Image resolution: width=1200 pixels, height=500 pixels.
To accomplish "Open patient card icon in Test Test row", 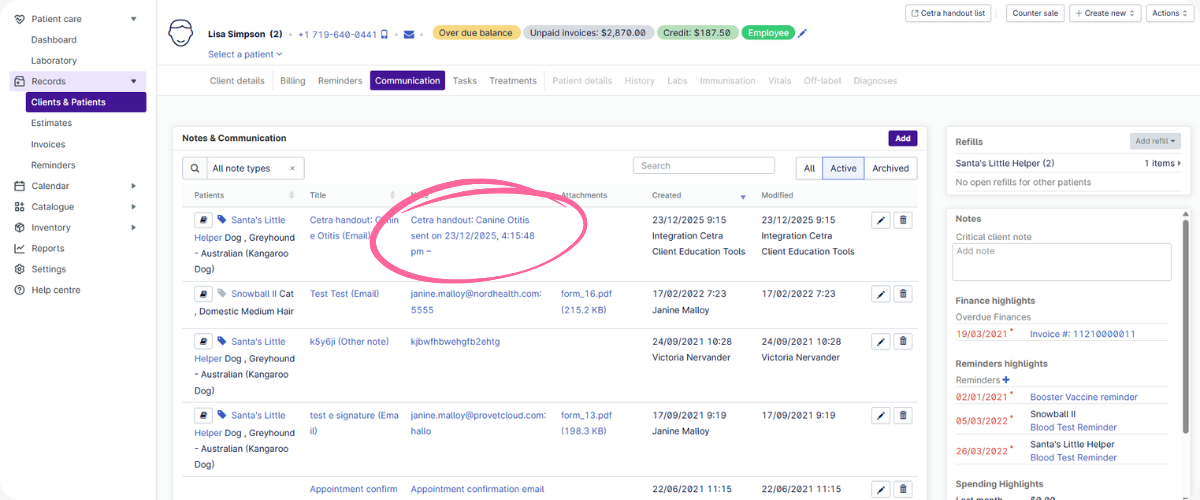I will (201, 294).
